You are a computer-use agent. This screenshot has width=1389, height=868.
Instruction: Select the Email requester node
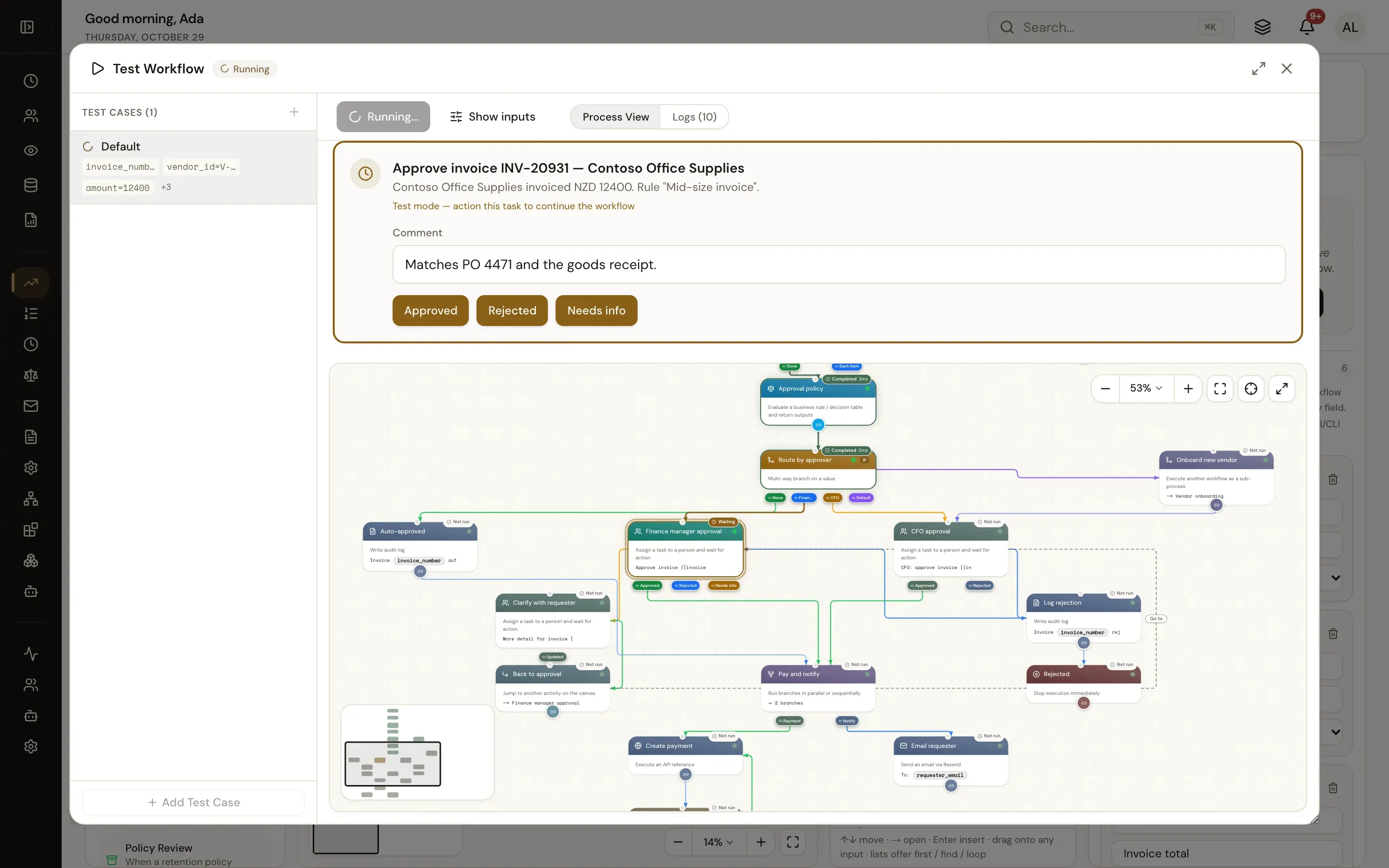(951, 760)
